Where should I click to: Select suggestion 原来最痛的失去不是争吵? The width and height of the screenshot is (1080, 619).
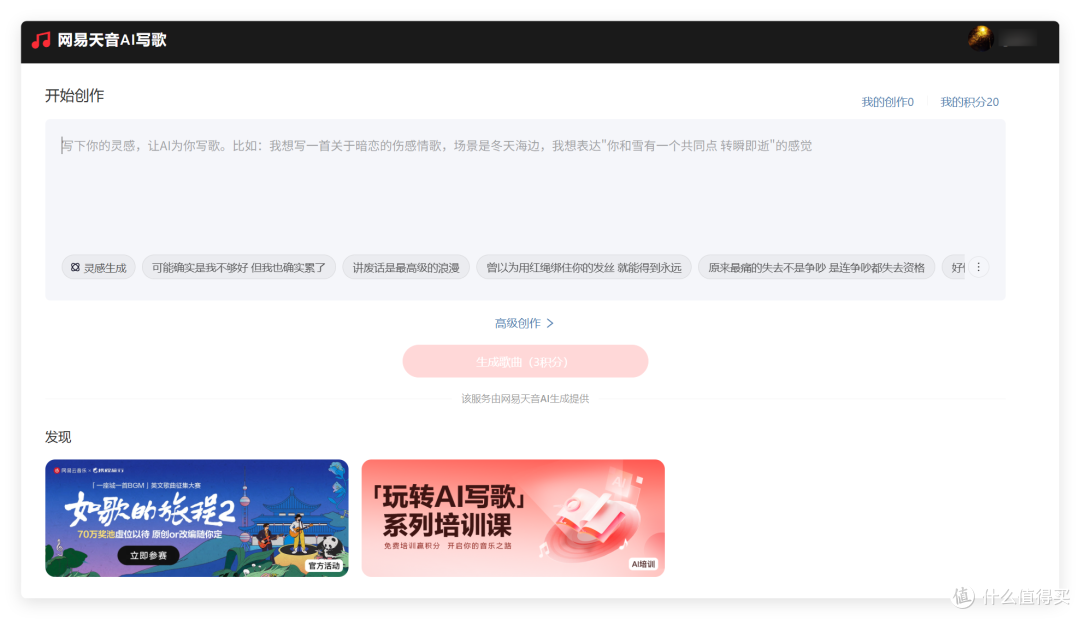(x=816, y=267)
